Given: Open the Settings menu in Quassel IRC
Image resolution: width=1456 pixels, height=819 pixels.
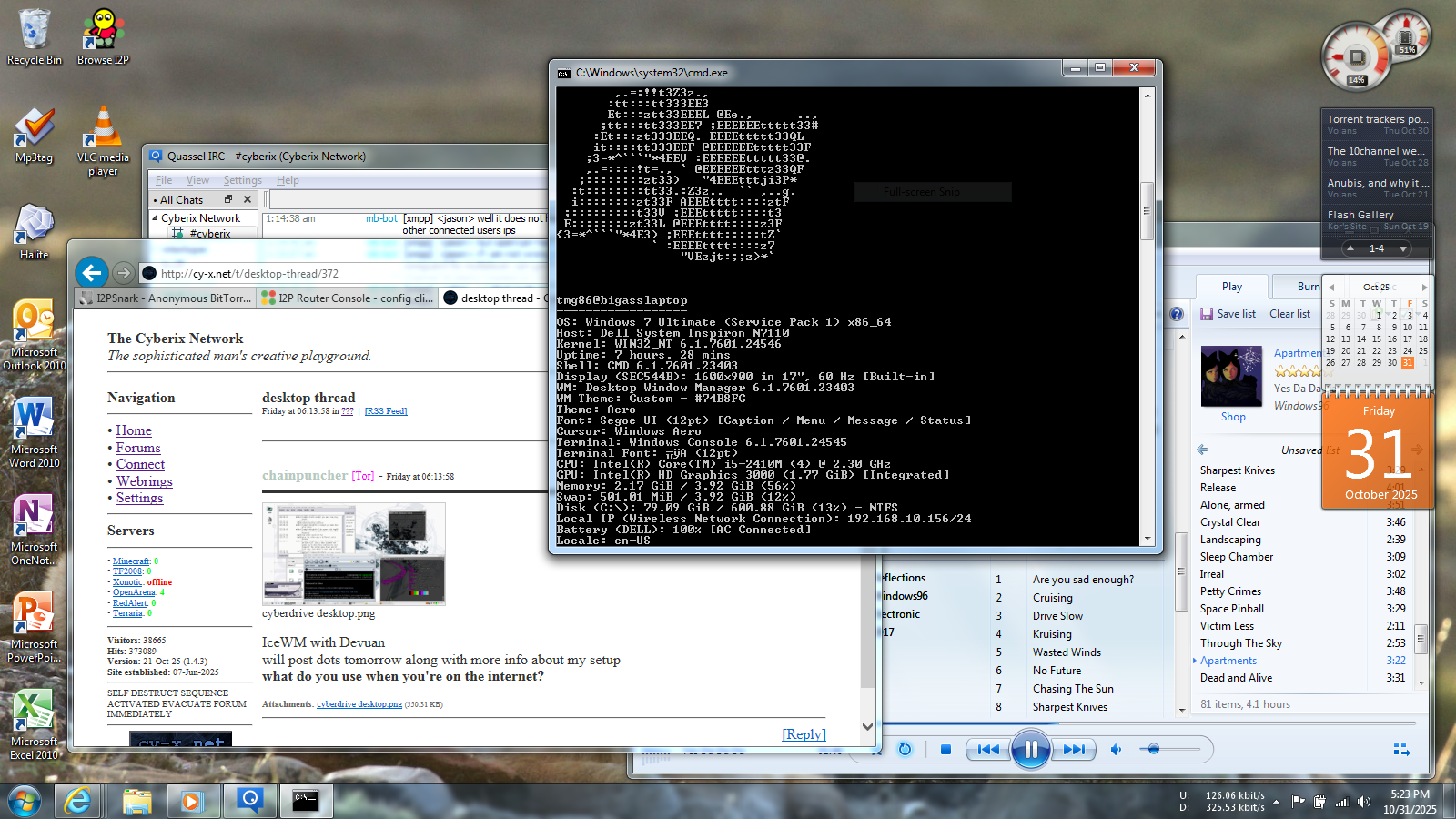Looking at the screenshot, I should (242, 180).
